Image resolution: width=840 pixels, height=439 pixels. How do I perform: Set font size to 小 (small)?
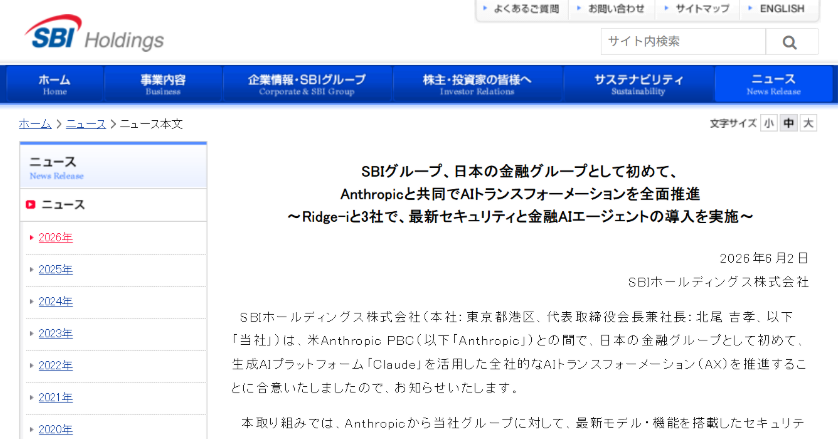click(x=769, y=123)
